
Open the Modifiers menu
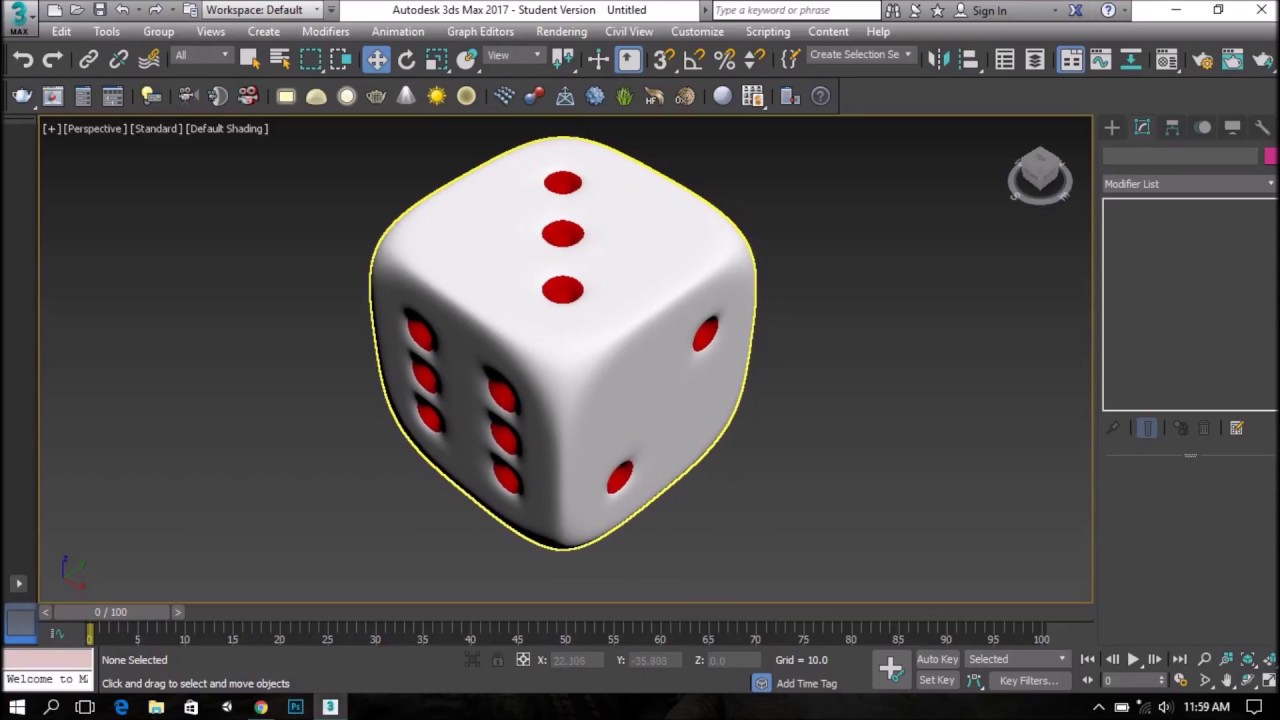(325, 31)
